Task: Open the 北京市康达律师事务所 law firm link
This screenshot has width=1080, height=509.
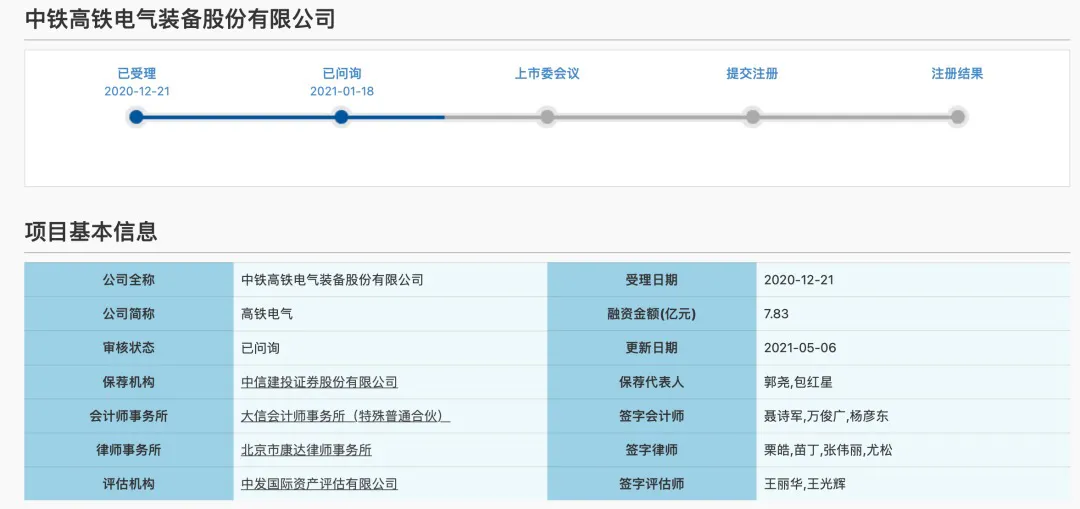Action: [x=307, y=450]
